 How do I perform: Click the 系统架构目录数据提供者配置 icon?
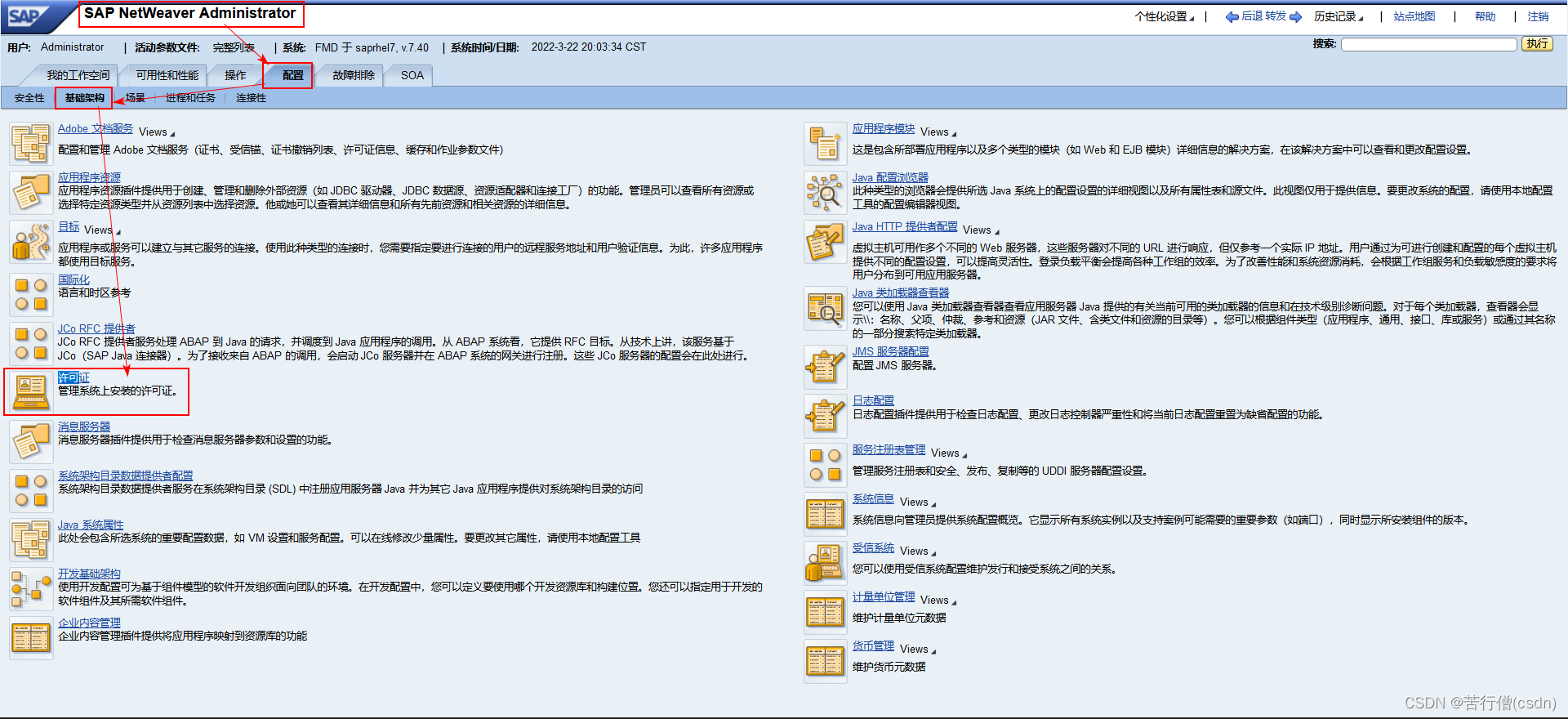(31, 490)
